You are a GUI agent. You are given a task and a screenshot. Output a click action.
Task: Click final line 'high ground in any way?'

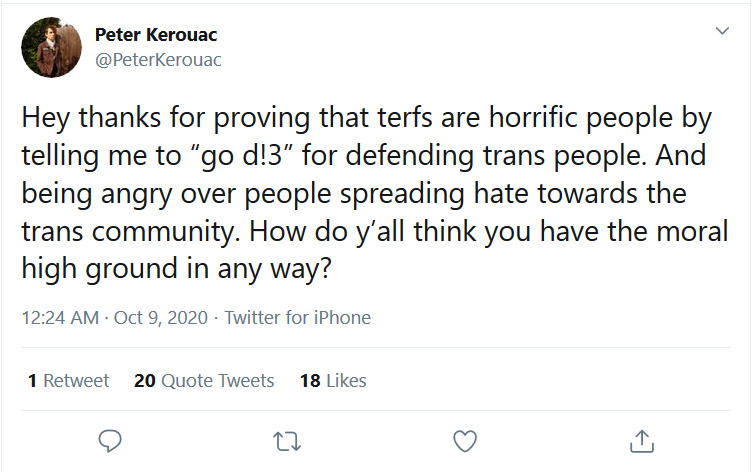click(177, 269)
